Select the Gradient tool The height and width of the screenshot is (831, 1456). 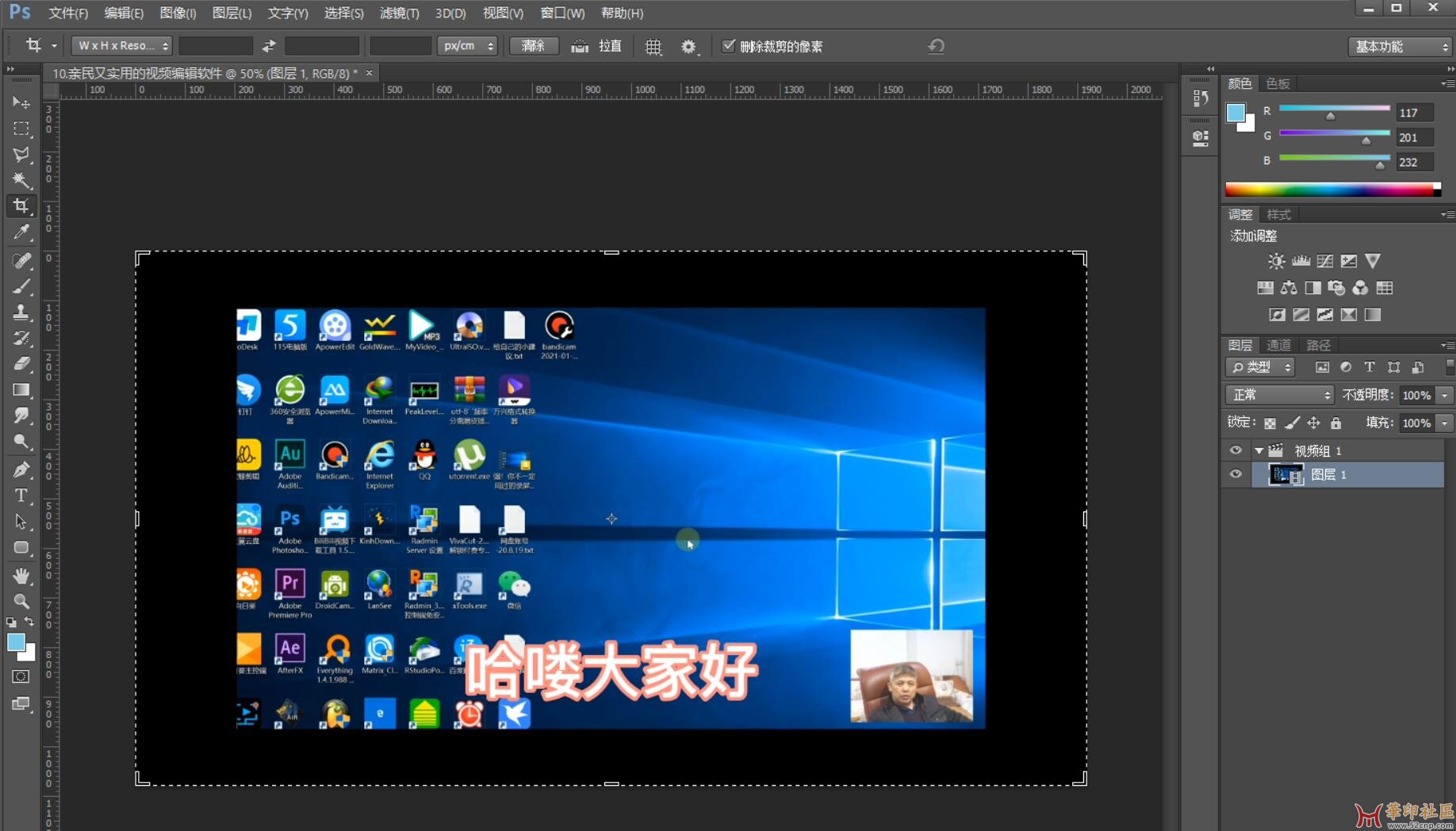click(21, 390)
